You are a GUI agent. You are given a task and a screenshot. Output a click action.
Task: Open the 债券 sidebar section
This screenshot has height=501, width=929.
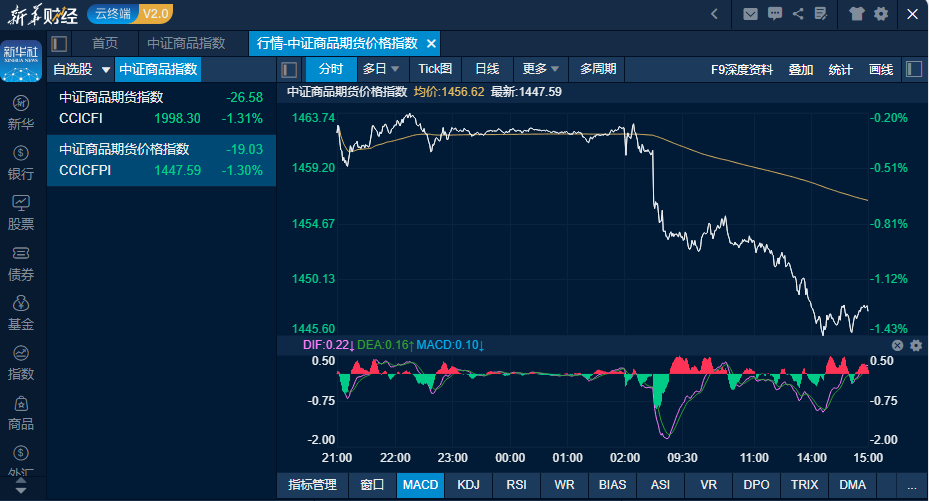pos(21,264)
